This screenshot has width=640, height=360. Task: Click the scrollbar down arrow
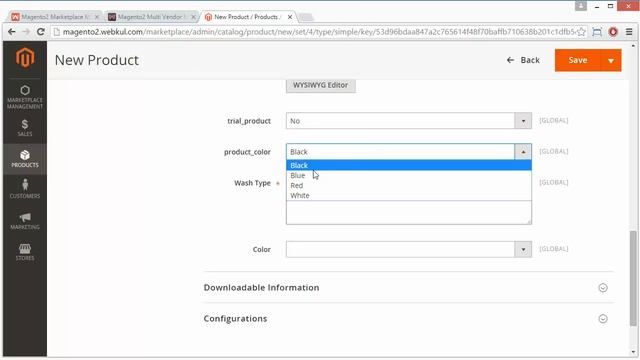633,353
